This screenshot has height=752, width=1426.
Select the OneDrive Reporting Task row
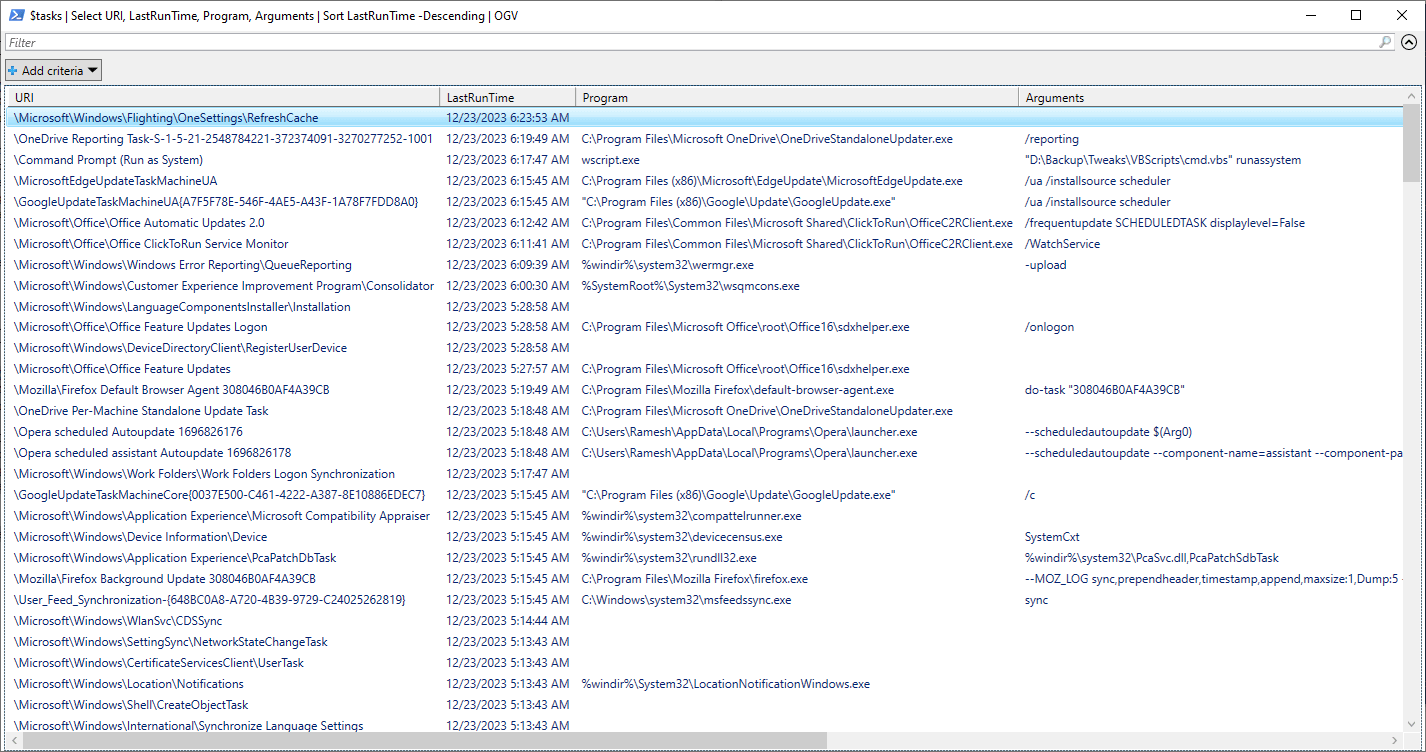(705, 139)
